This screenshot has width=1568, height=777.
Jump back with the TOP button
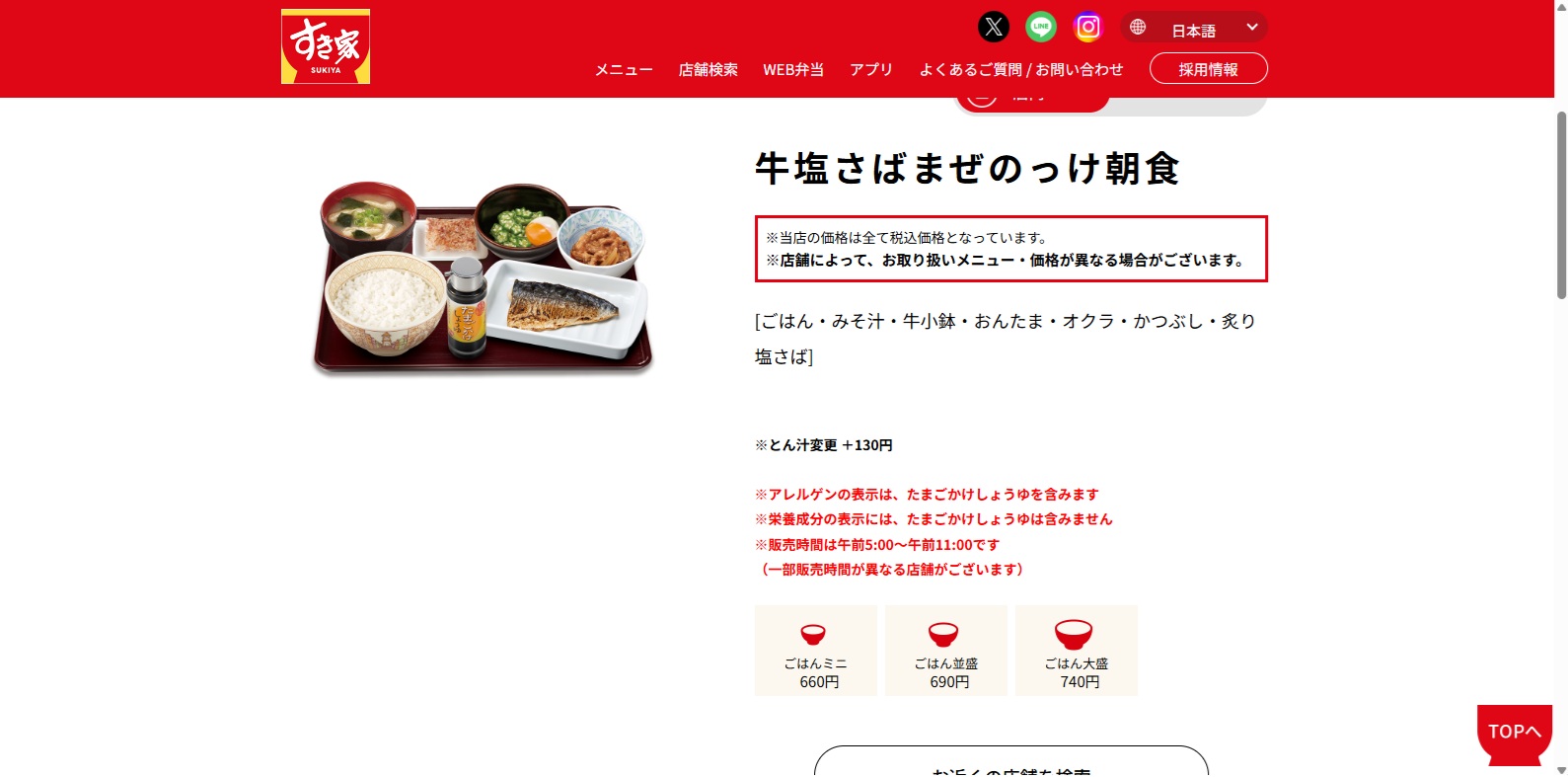[1515, 734]
